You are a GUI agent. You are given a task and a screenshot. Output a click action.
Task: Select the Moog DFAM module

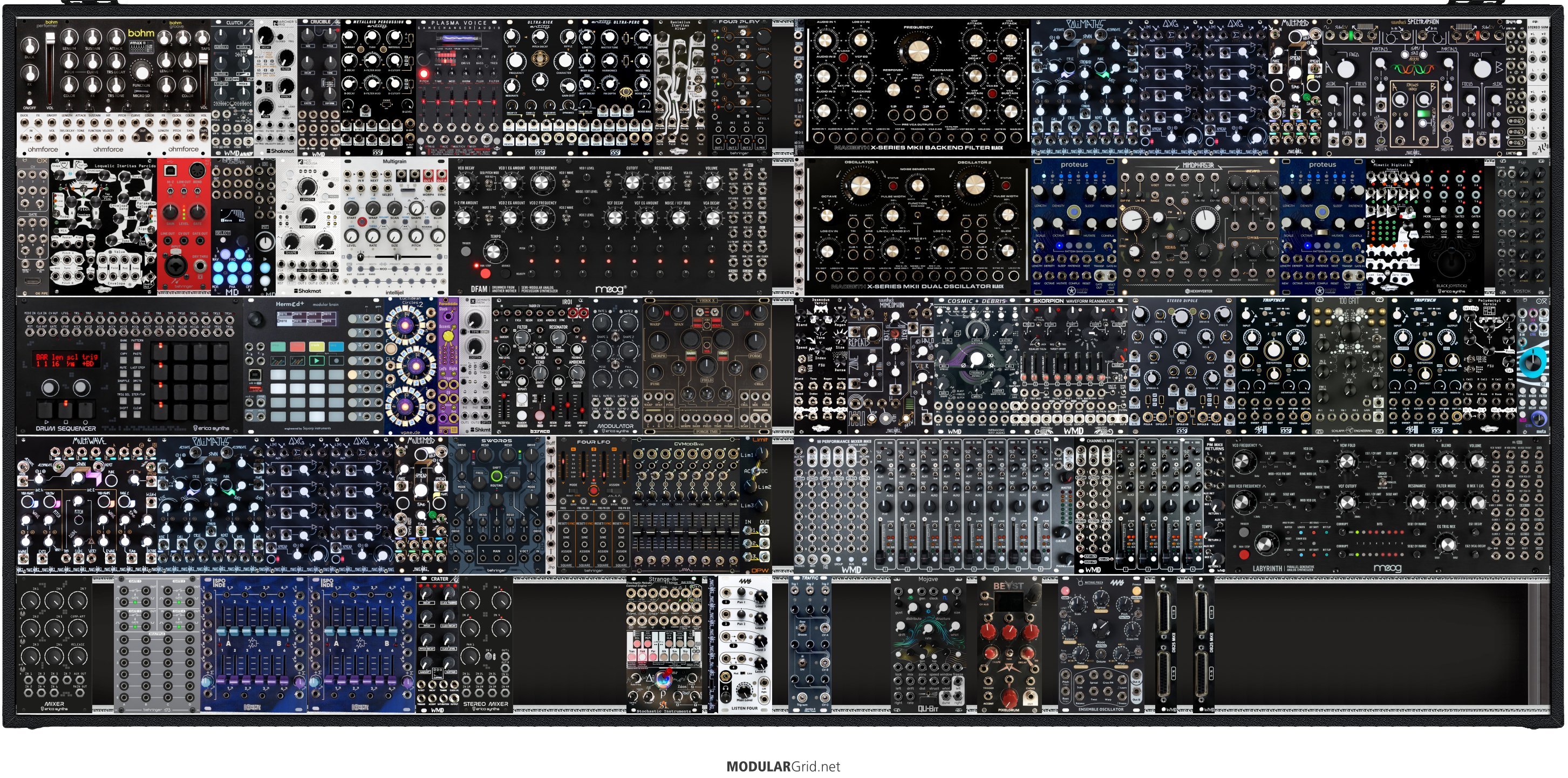[x=609, y=227]
